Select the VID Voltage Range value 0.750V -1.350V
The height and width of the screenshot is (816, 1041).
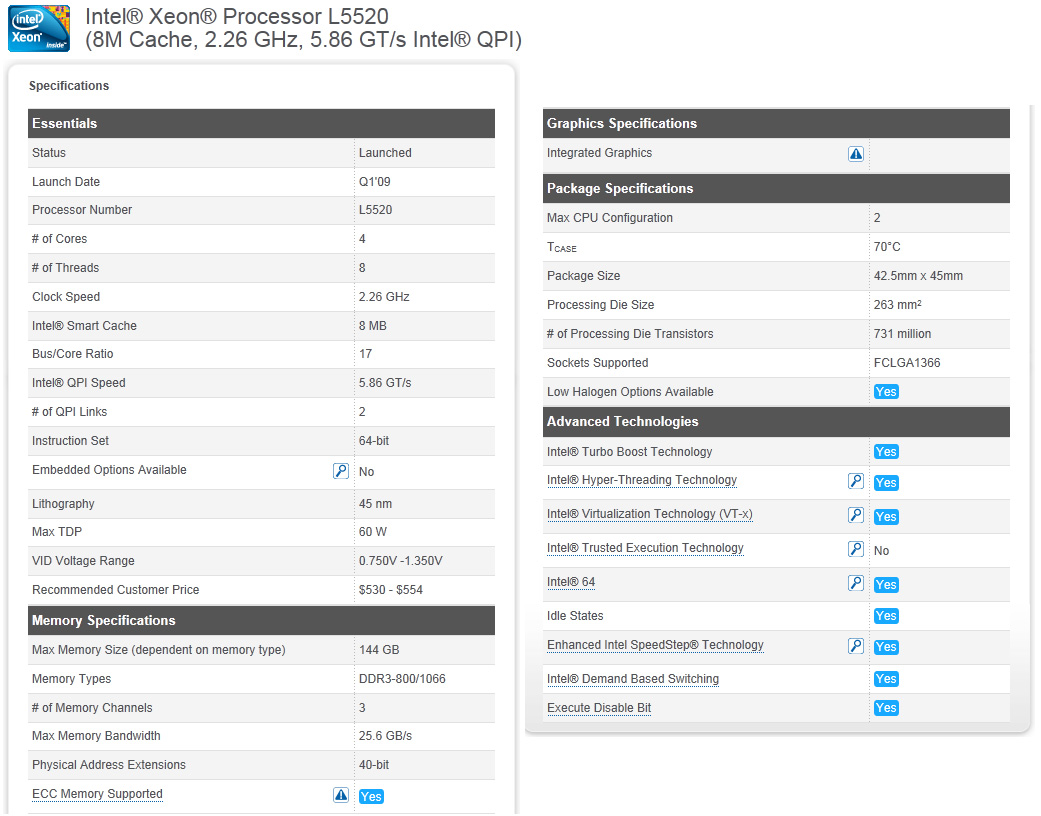pyautogui.click(x=401, y=561)
